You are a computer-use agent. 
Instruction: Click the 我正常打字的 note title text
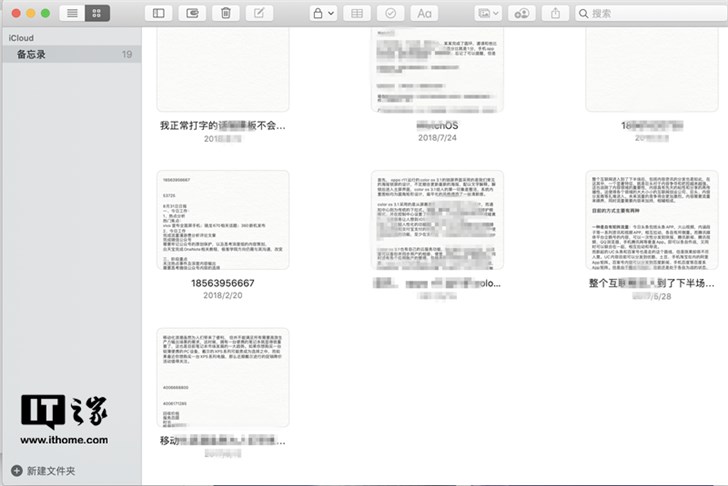tap(223, 126)
